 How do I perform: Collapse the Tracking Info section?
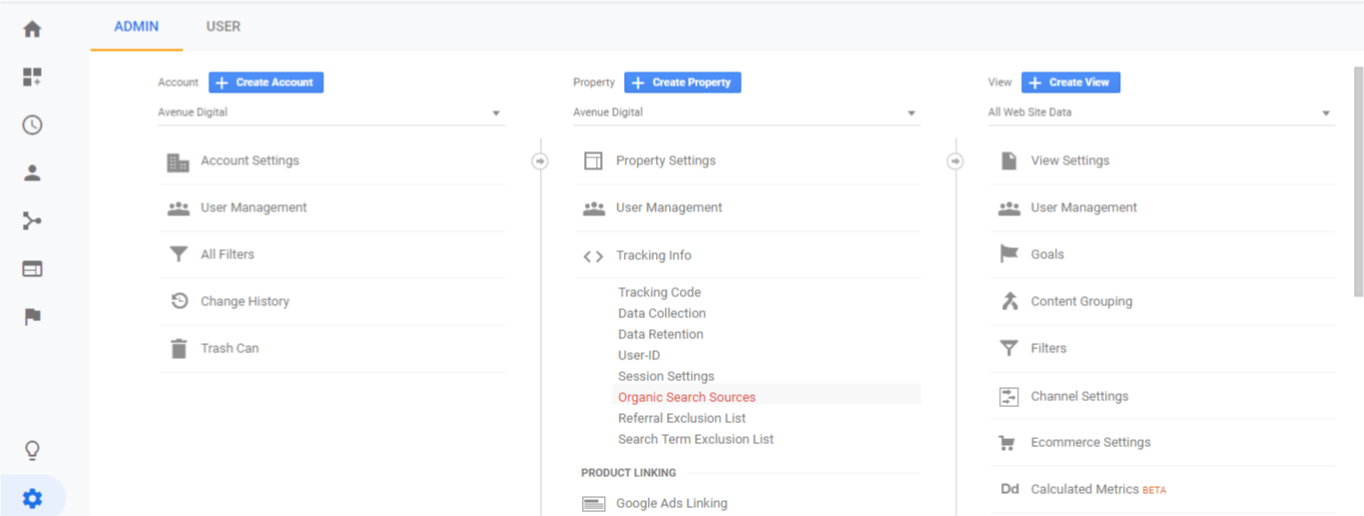point(653,256)
